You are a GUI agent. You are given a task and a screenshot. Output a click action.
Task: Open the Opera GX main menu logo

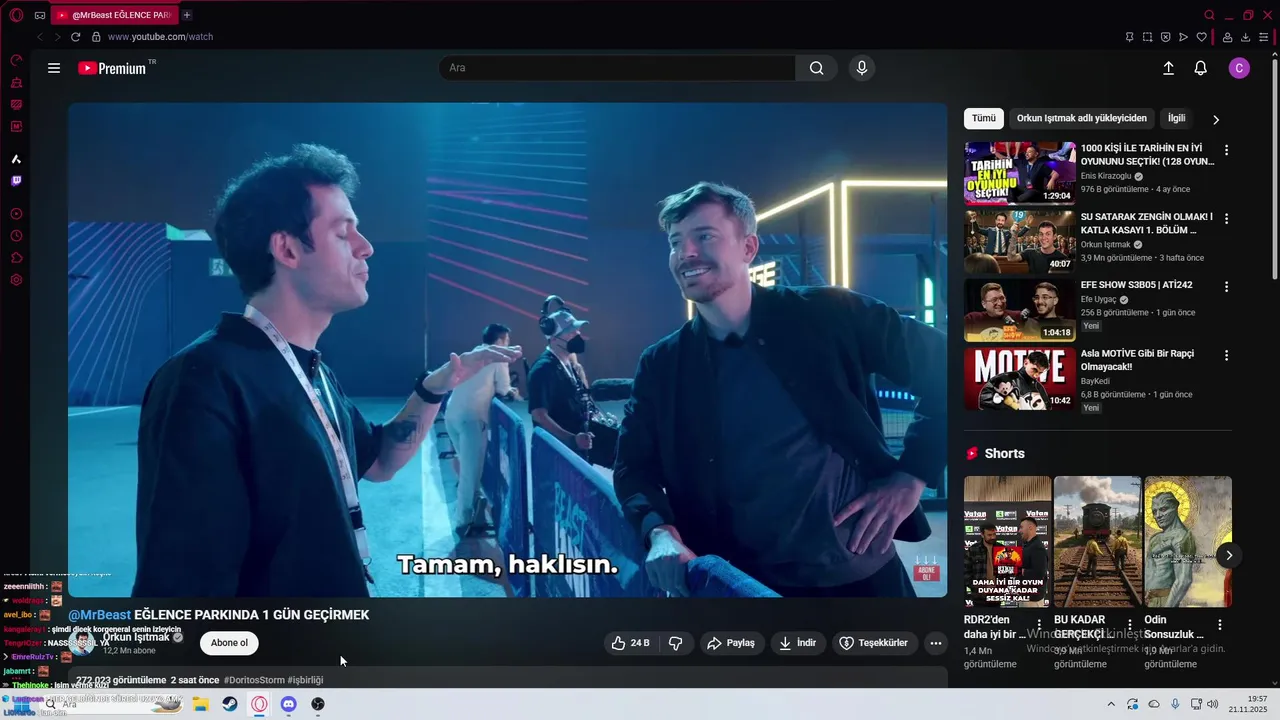click(x=16, y=15)
